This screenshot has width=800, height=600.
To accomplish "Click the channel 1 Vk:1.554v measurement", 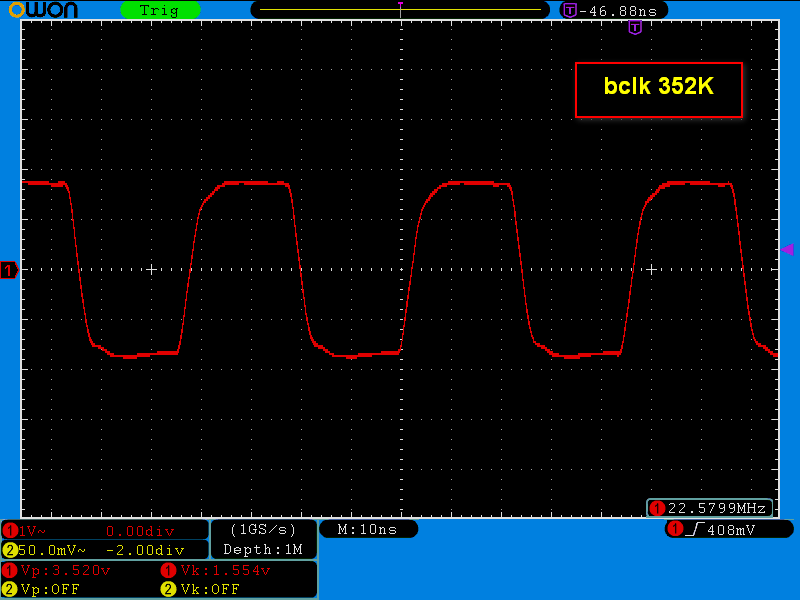I will (x=226, y=570).
